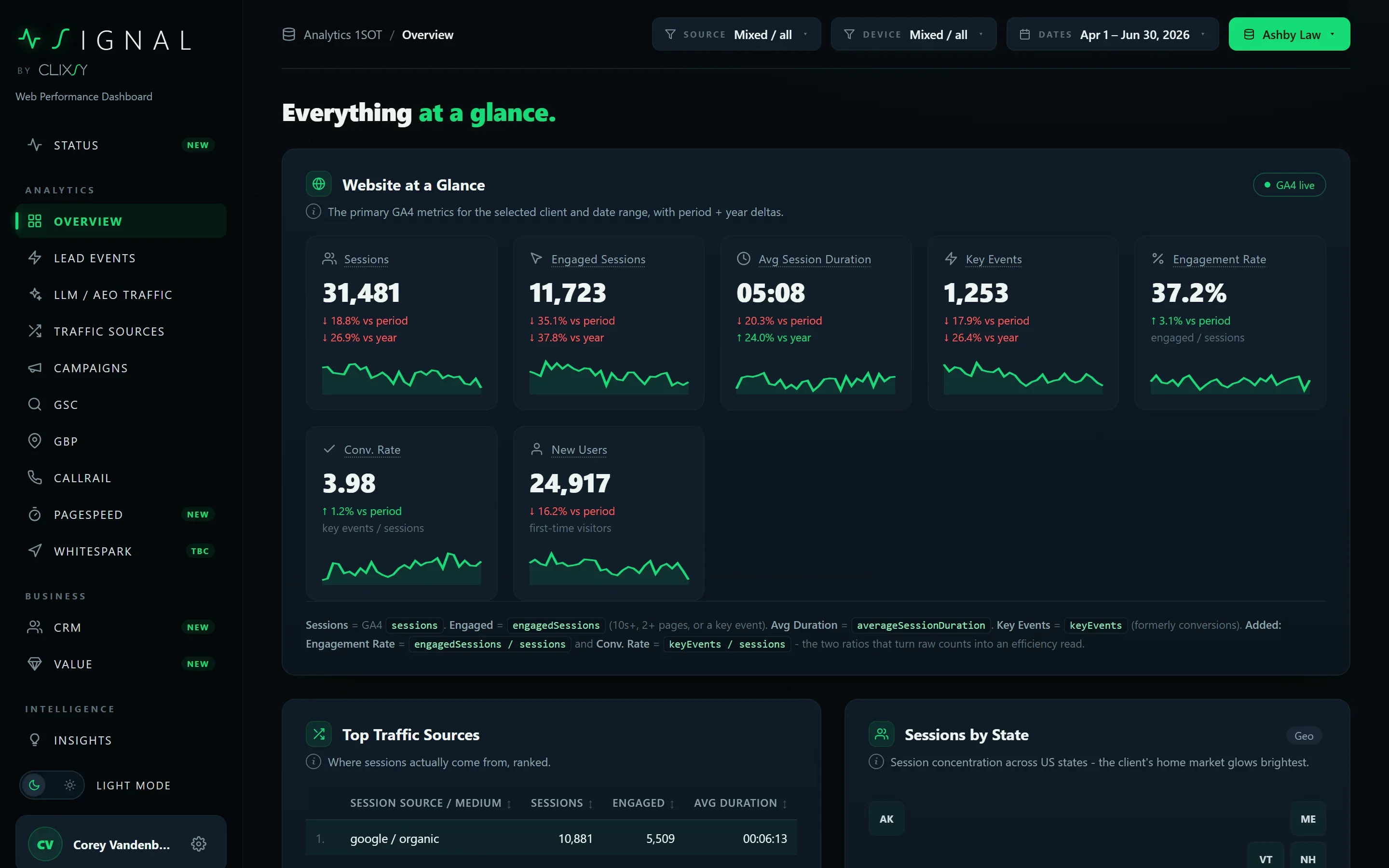Go to LLM / AEO Traffic page

pos(121,295)
